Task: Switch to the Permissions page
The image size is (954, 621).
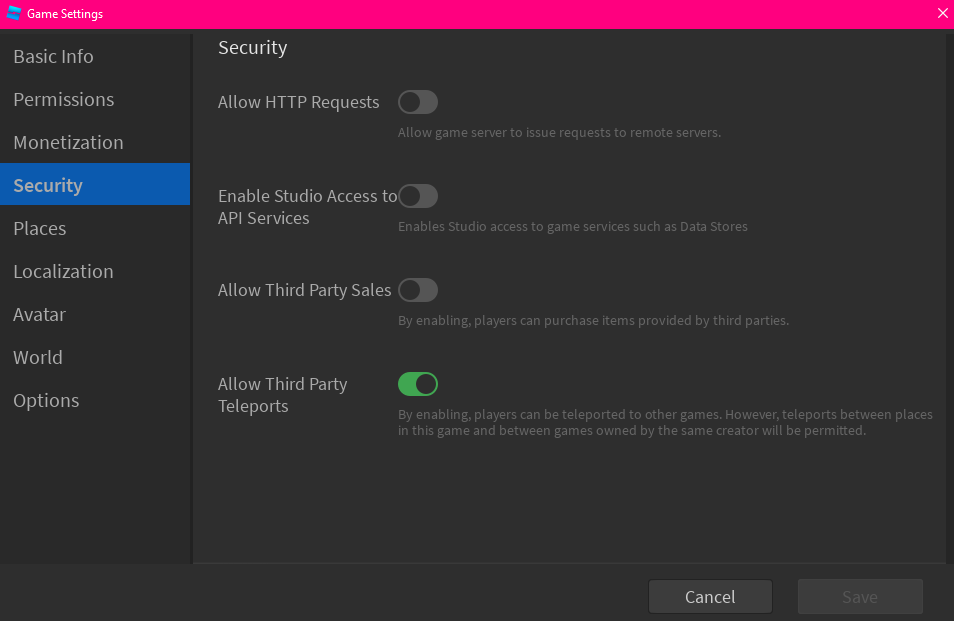Action: [95, 99]
